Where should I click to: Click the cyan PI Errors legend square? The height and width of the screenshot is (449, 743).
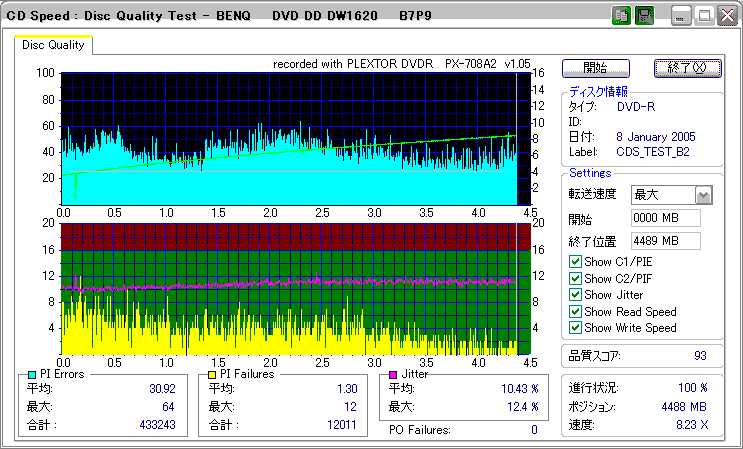click(32, 374)
